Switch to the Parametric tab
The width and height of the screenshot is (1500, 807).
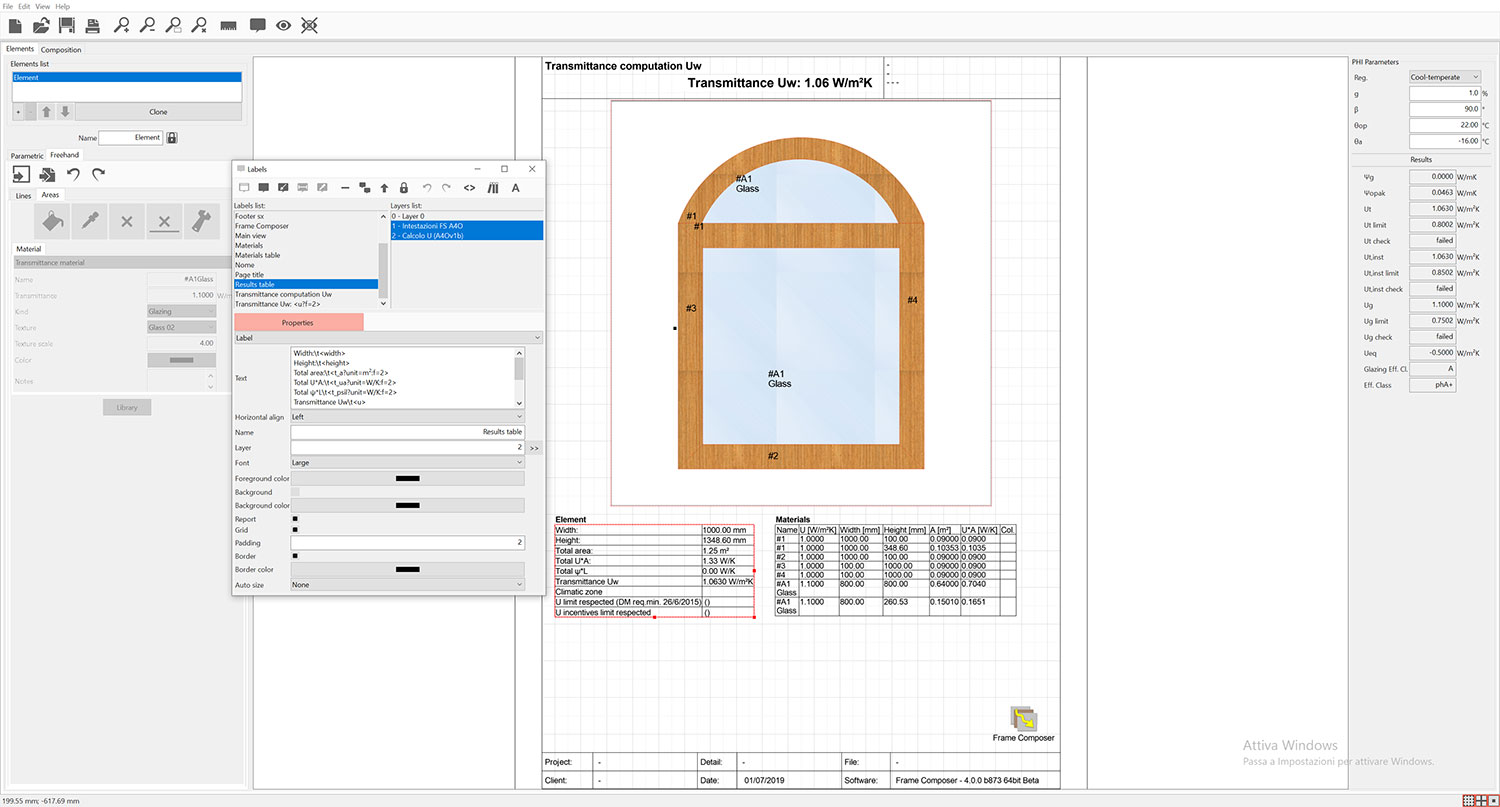(27, 155)
